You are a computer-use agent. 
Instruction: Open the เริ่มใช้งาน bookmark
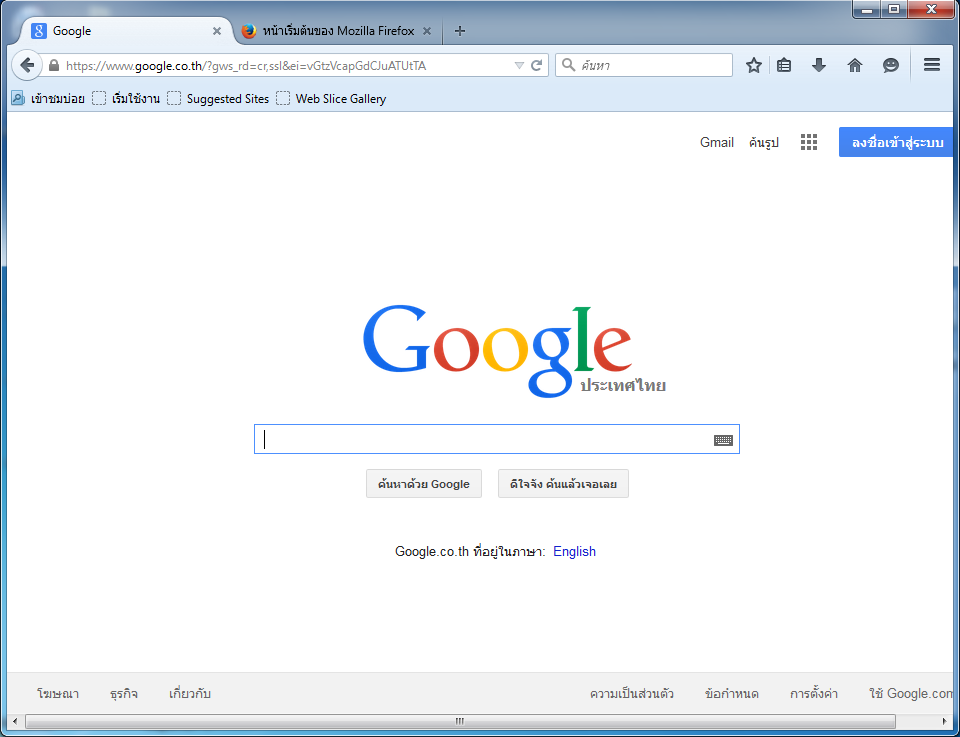tap(126, 99)
